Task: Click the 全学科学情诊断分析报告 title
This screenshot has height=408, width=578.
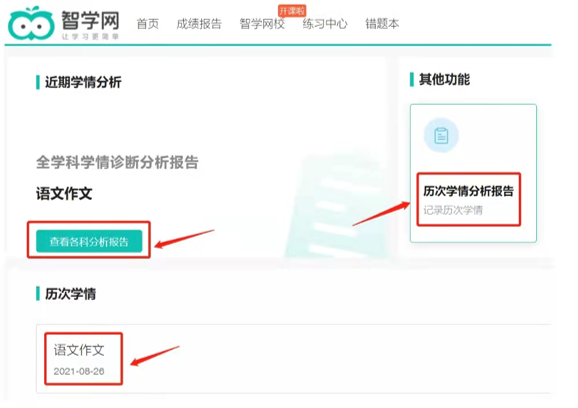Action: coord(117,162)
